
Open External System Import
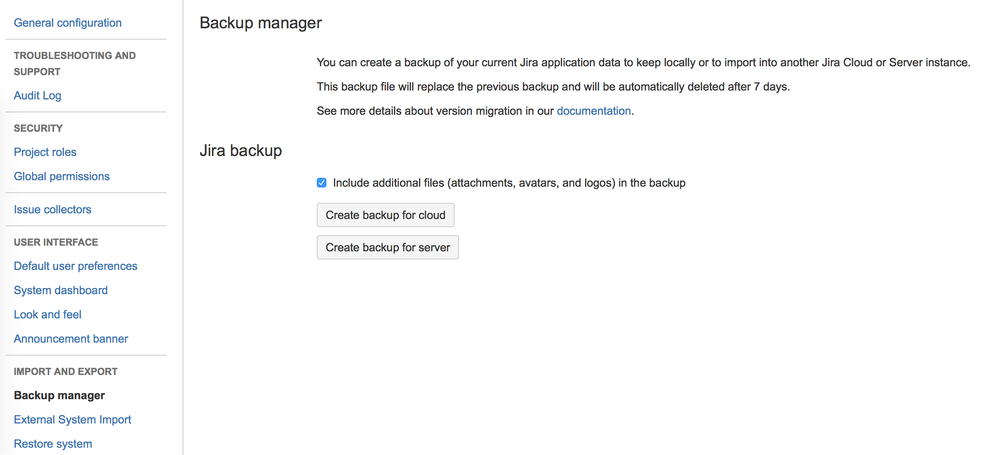(x=73, y=419)
